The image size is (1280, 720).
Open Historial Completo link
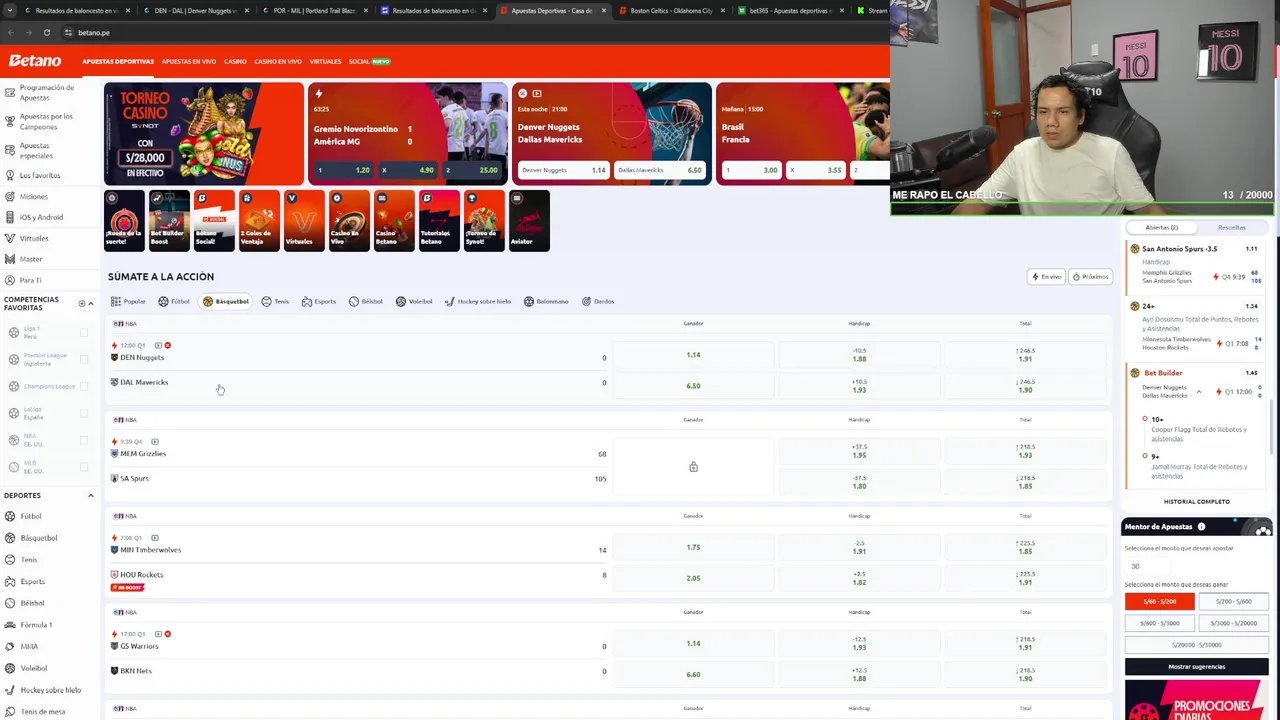tap(1197, 501)
